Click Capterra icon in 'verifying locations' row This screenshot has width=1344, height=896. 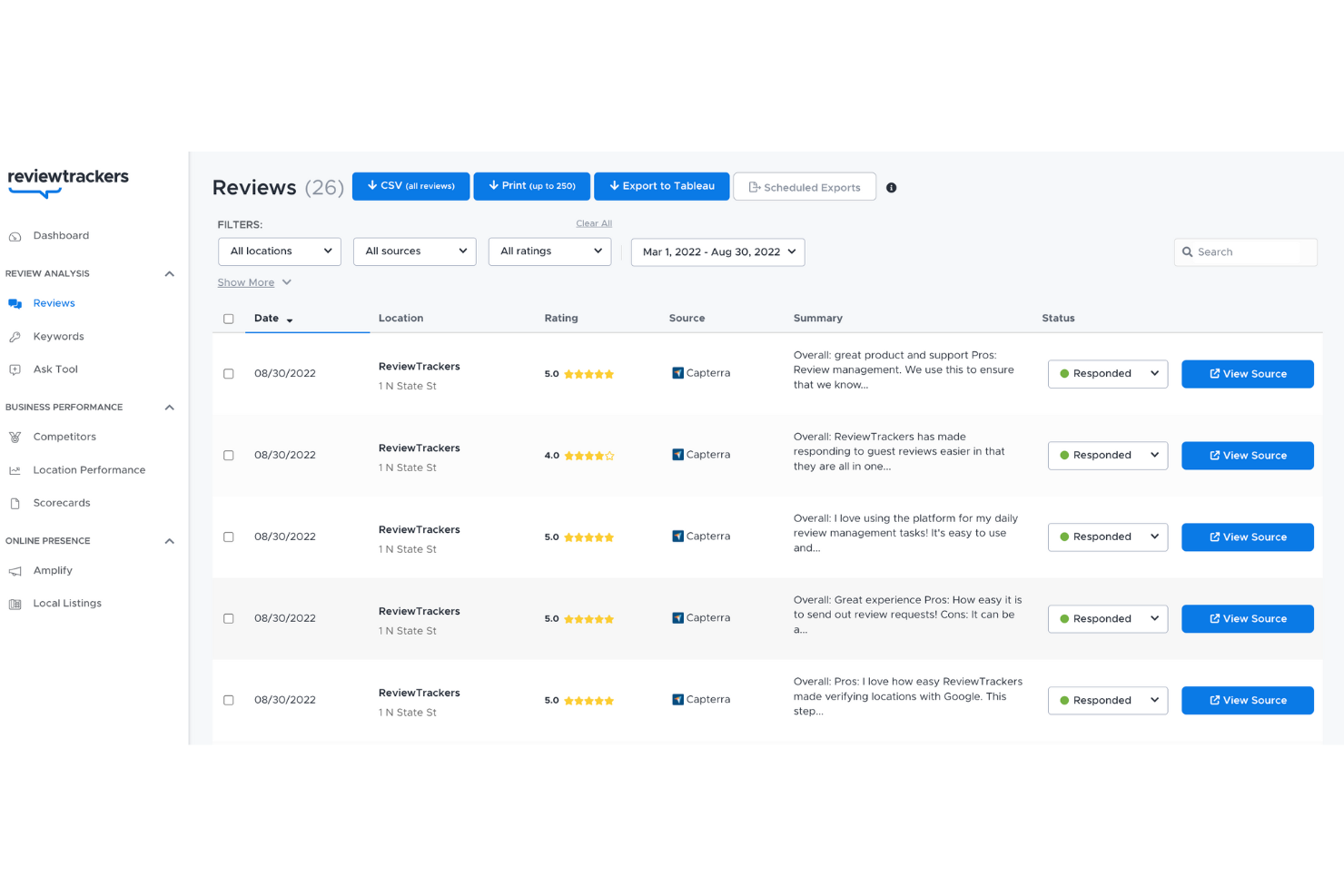pos(677,700)
